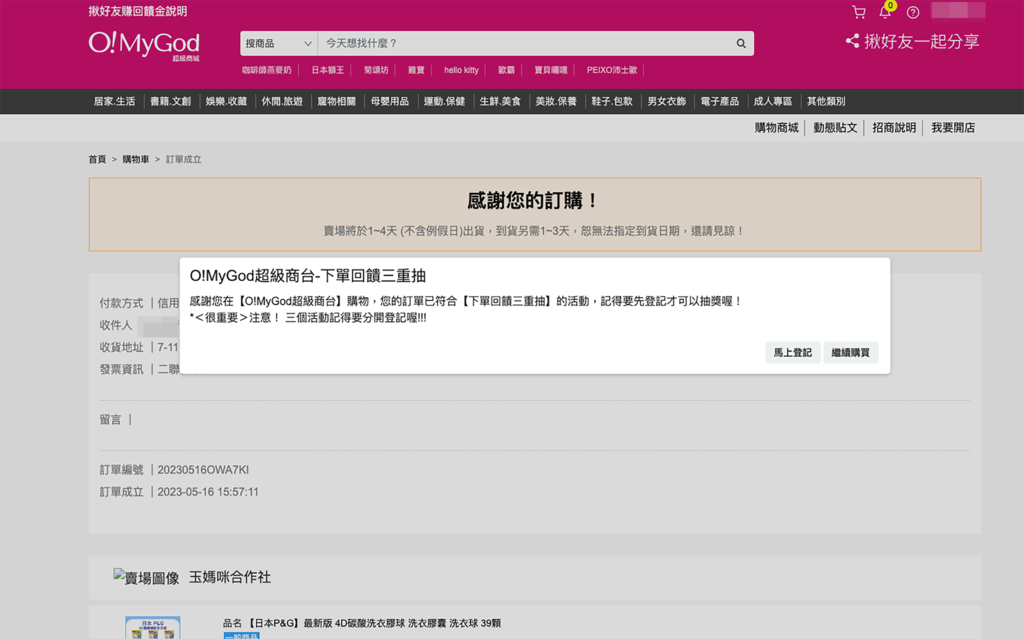Open the 玉媽咪合作社 store link
Screen dimensions: 1024x639
(230, 577)
